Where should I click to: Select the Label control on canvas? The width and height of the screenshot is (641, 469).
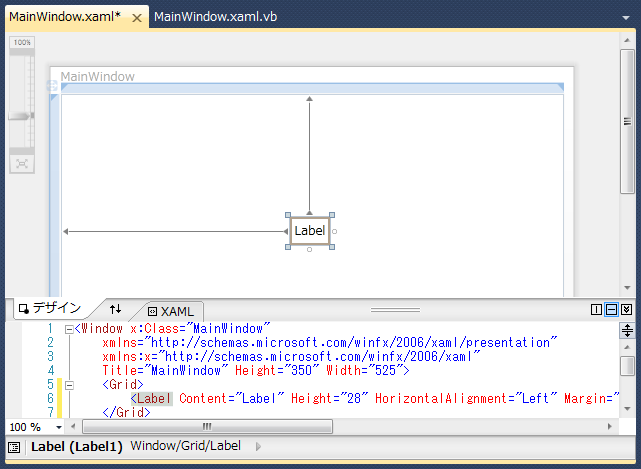[310, 231]
